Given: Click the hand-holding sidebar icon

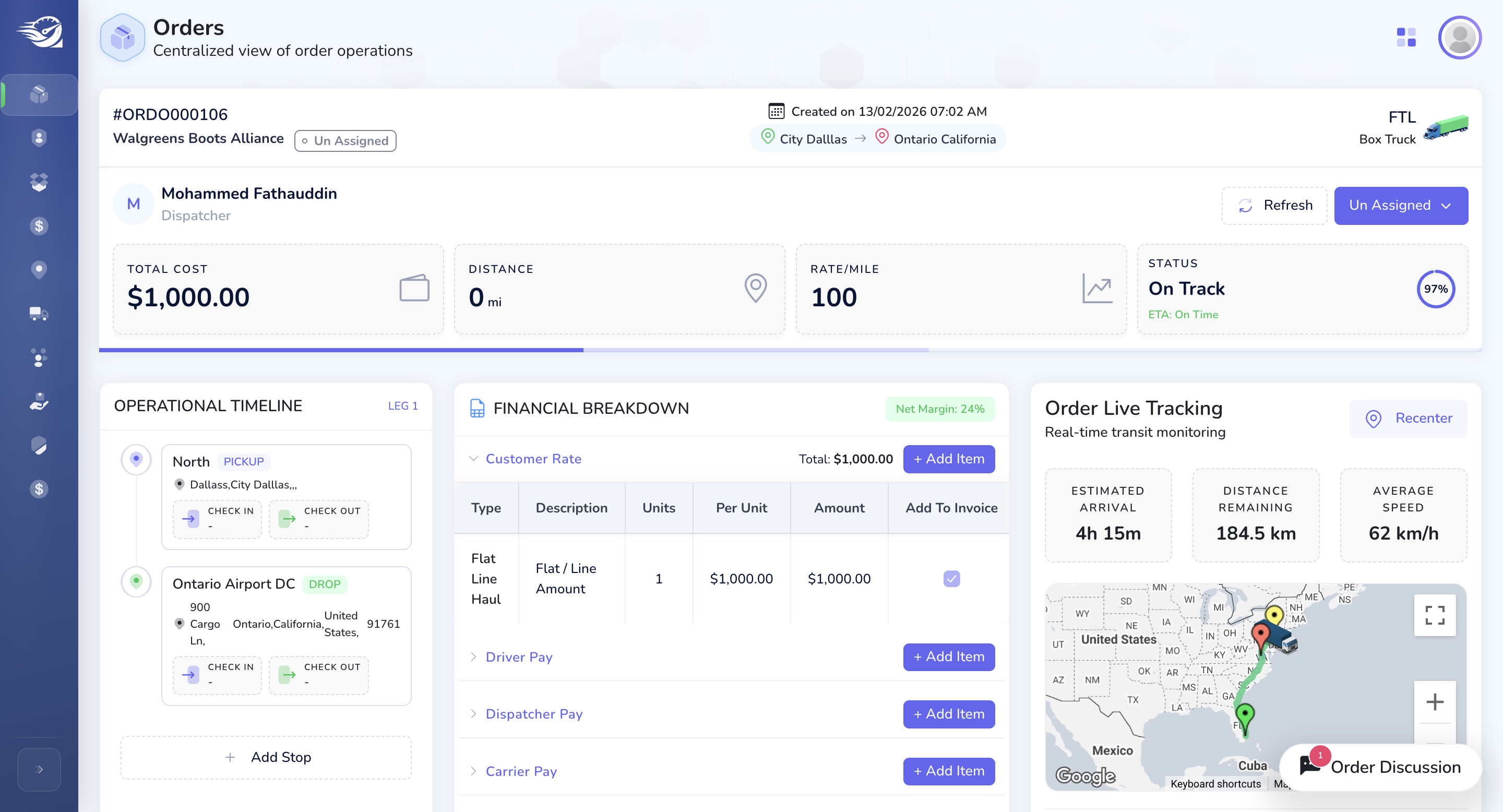Looking at the screenshot, I should pos(39,401).
